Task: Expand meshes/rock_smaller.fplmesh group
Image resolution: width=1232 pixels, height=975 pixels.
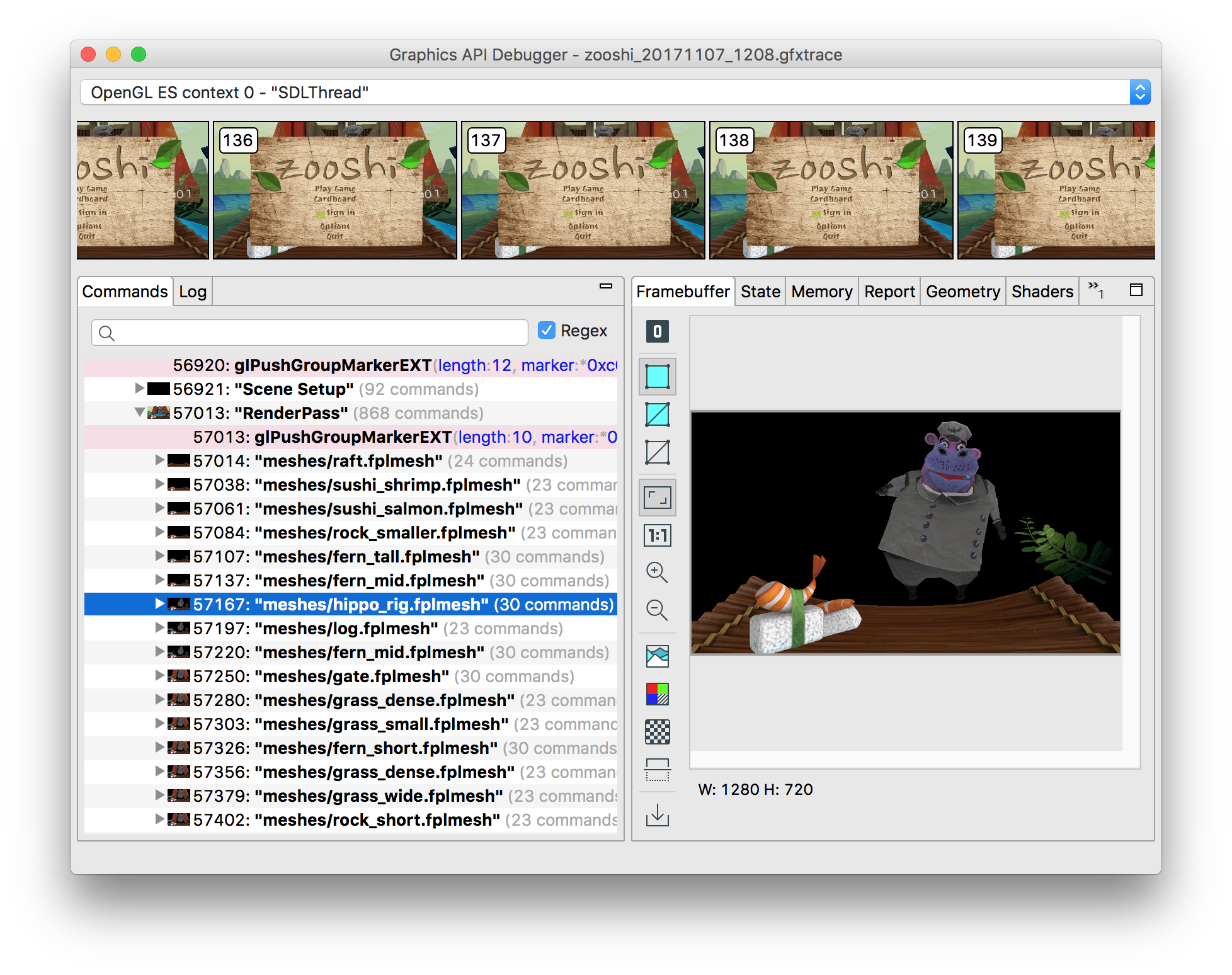Action: tap(159, 532)
